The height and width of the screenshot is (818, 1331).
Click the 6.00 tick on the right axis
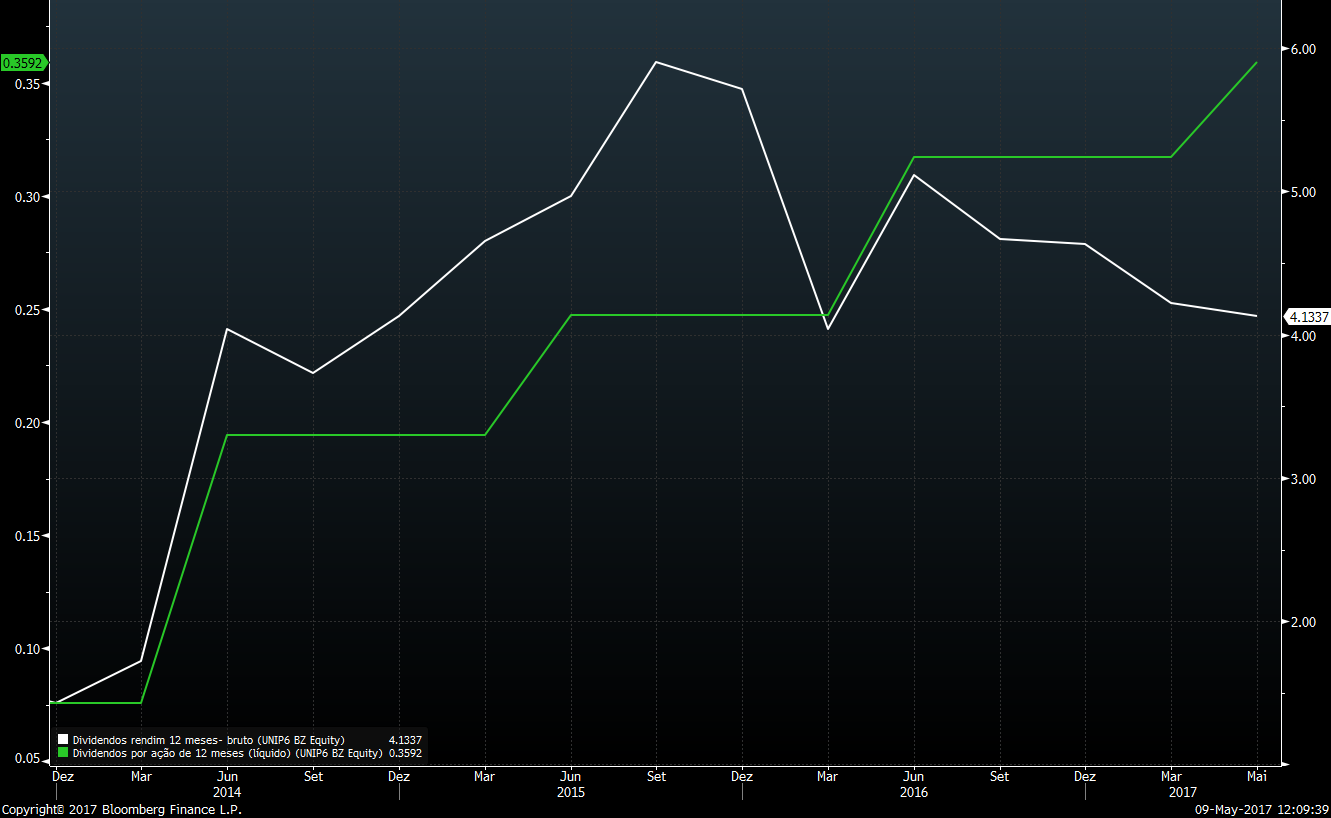[1305, 49]
